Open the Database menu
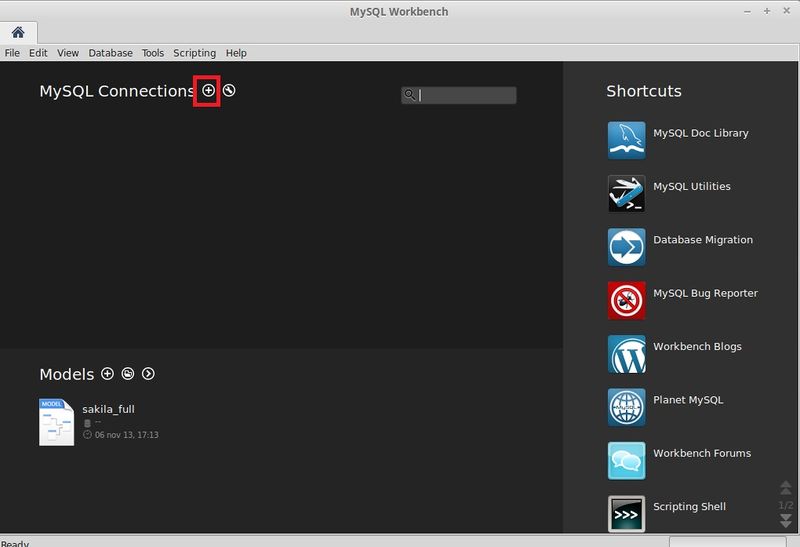This screenshot has width=800, height=547. (x=111, y=53)
